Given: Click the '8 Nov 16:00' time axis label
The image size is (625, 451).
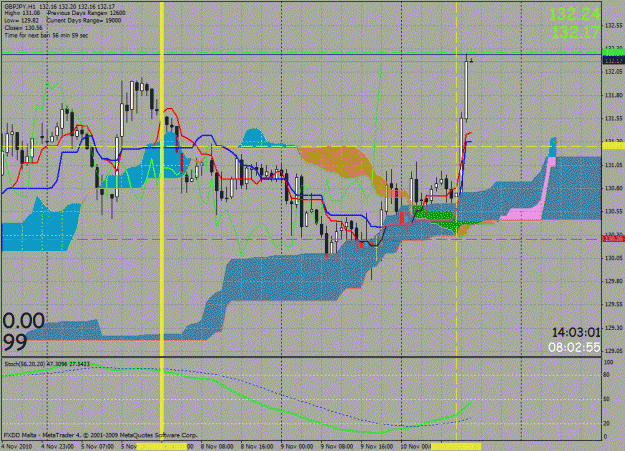Looking at the screenshot, I should [257, 446].
